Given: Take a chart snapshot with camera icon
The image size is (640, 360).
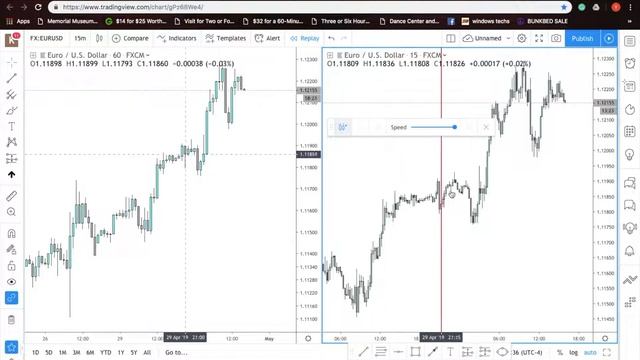Looking at the screenshot, I should pyautogui.click(x=556, y=38).
